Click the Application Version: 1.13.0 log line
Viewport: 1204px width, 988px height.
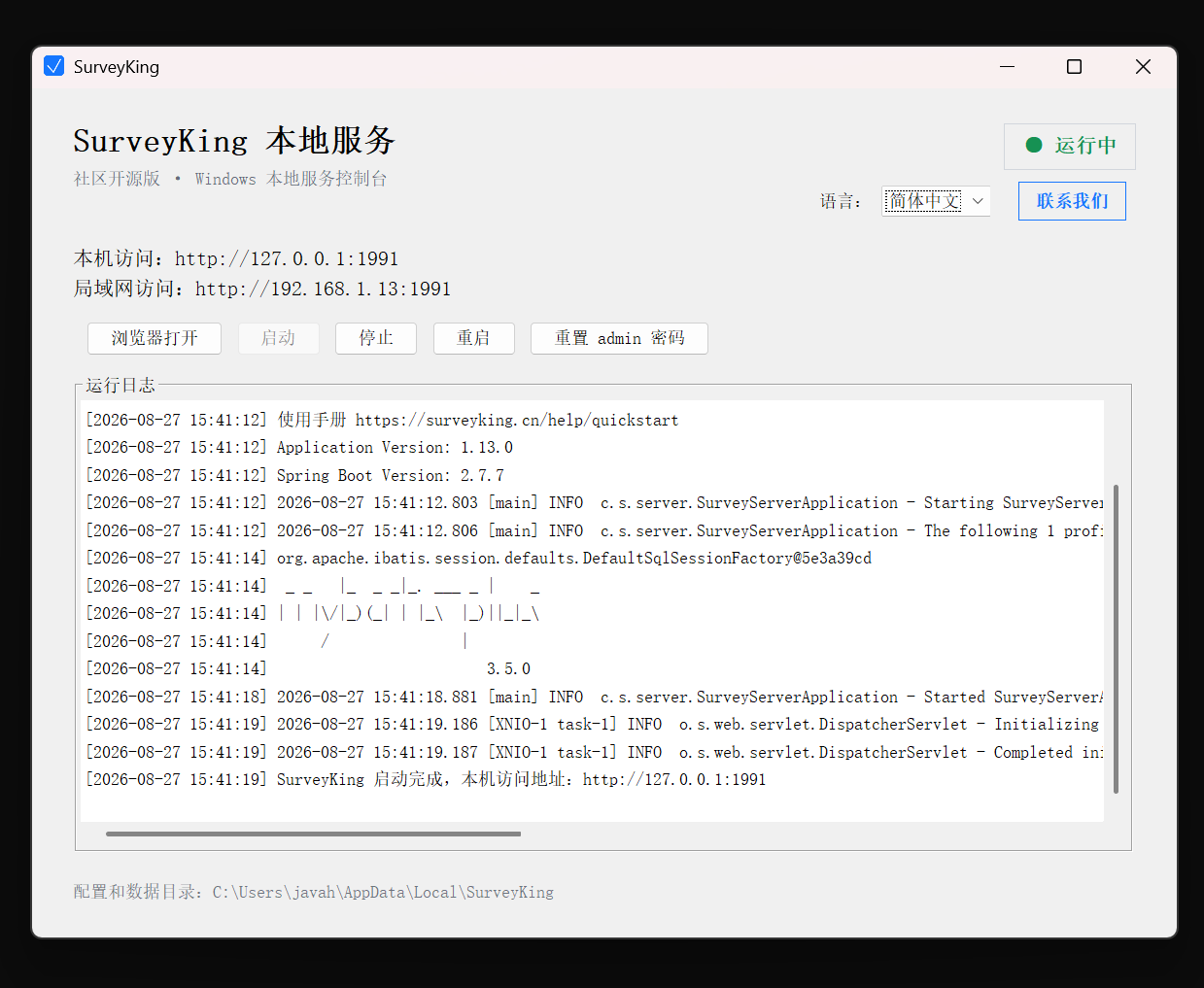pyautogui.click(x=299, y=448)
